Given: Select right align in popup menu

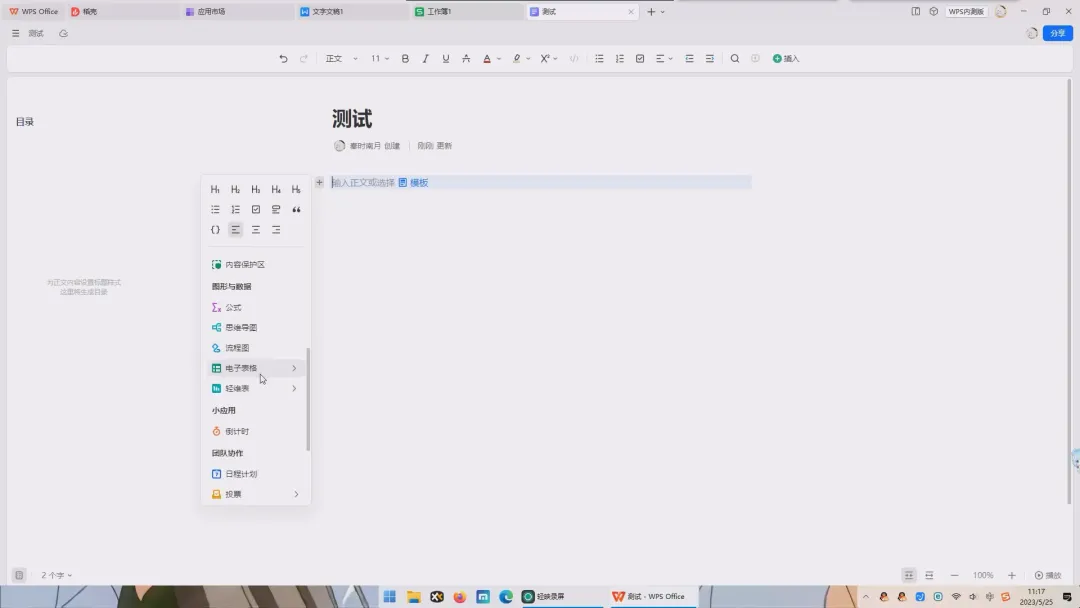Looking at the screenshot, I should (276, 230).
